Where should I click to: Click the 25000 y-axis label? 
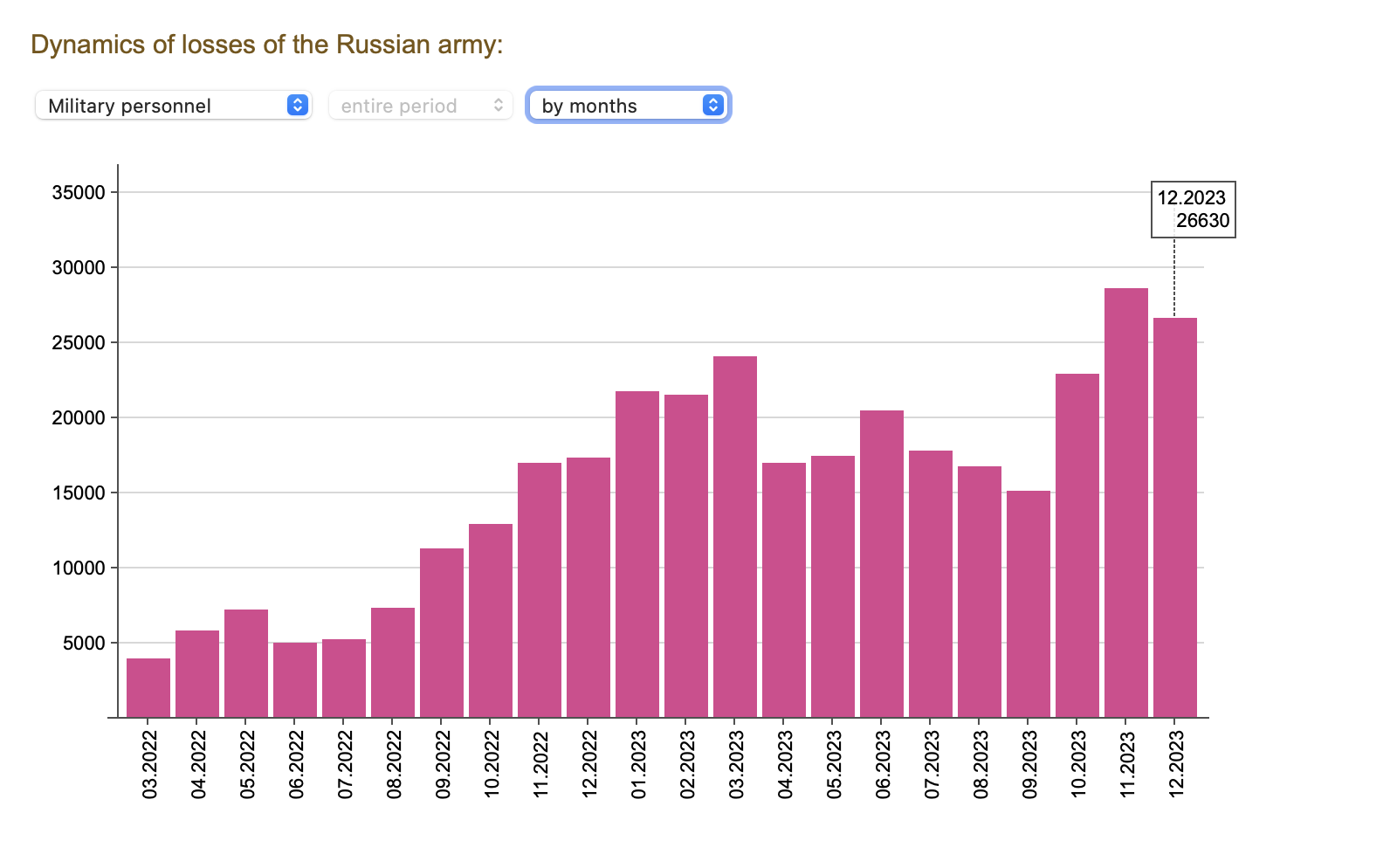[79, 342]
